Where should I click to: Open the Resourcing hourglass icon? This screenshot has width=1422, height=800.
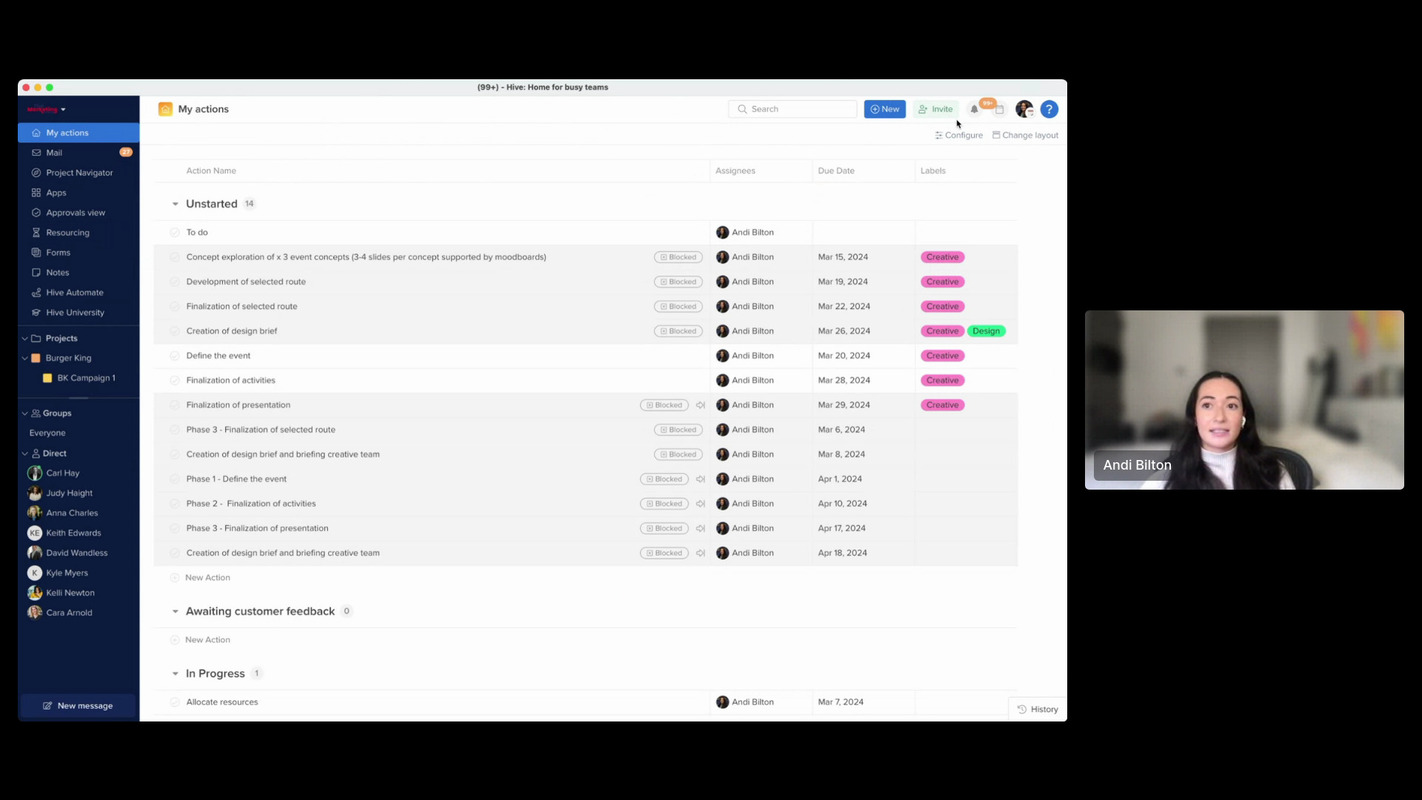[x=37, y=232]
